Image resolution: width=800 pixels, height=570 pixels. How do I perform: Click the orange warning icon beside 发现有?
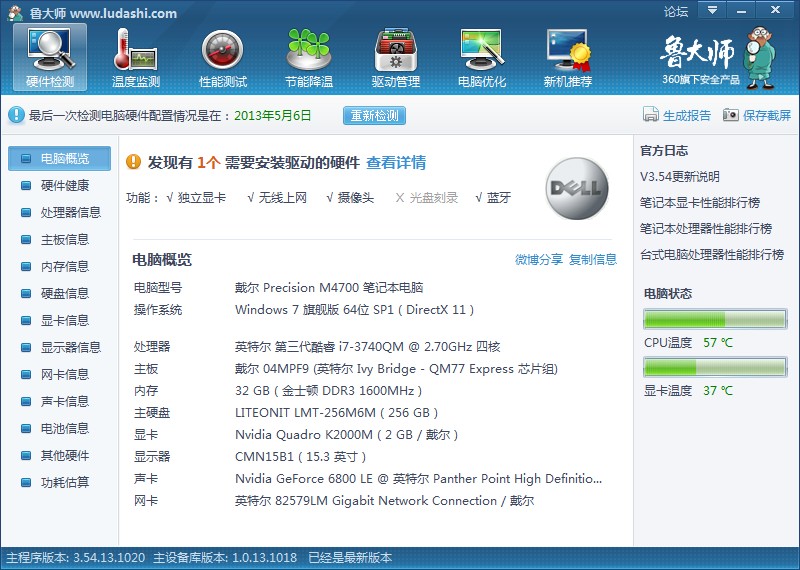133,162
